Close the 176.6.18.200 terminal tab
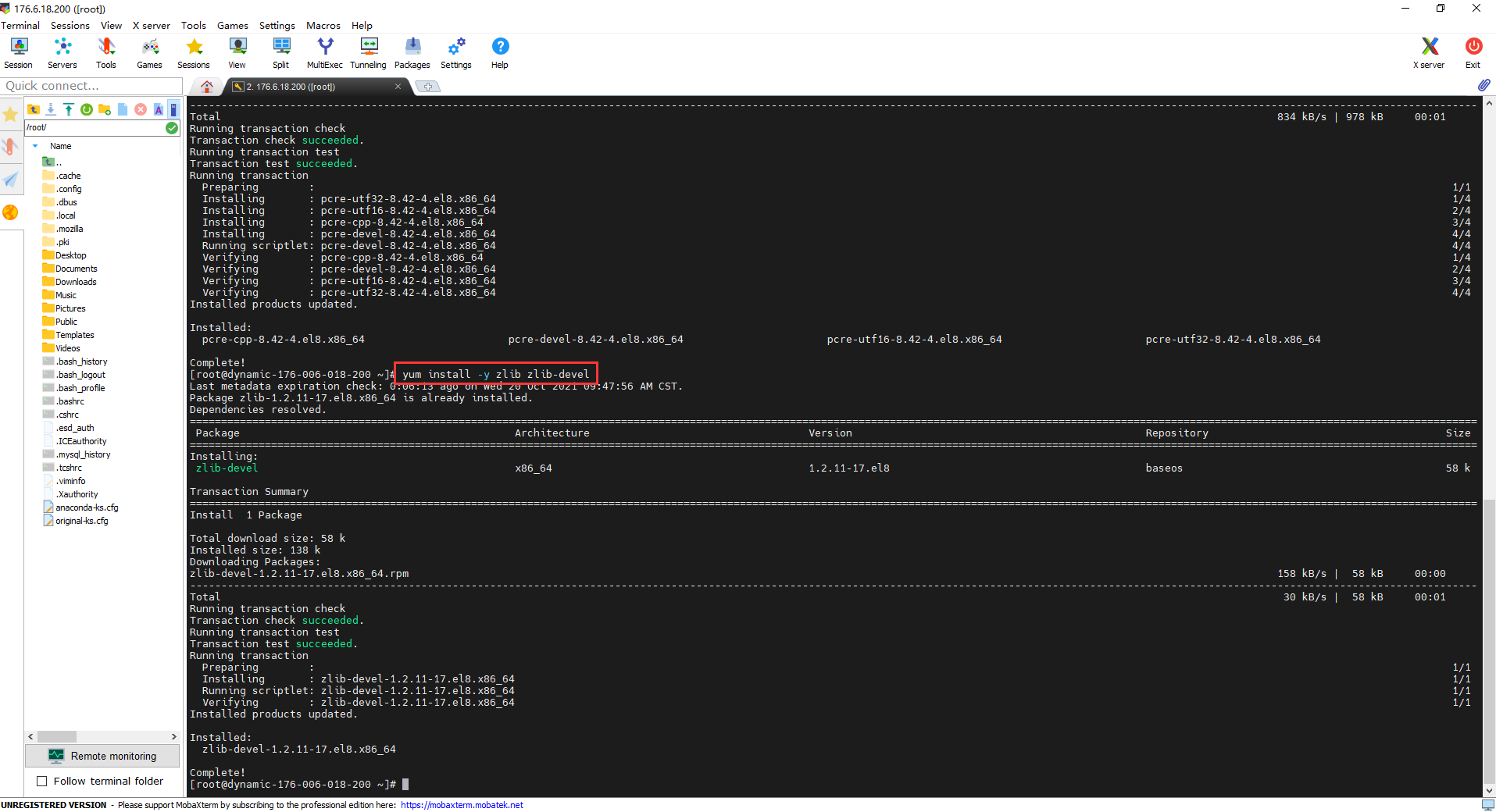Viewport: 1496px width, 812px height. [398, 87]
